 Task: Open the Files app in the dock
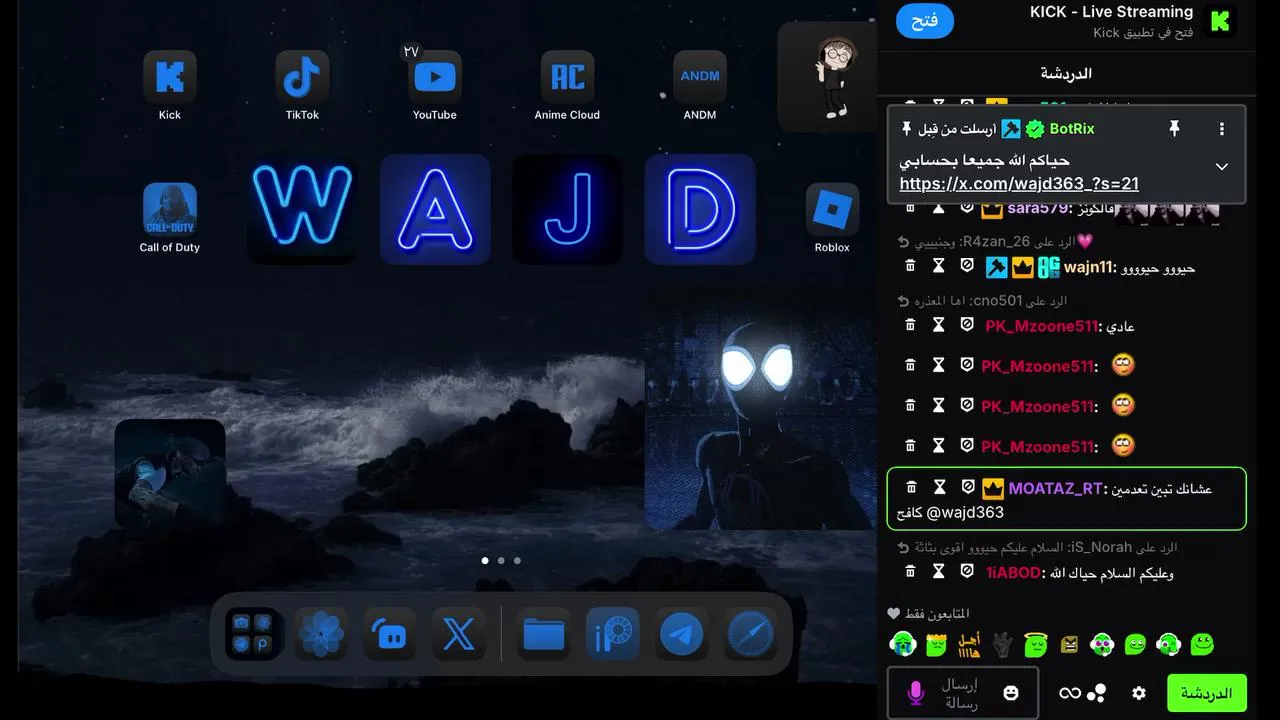click(544, 634)
